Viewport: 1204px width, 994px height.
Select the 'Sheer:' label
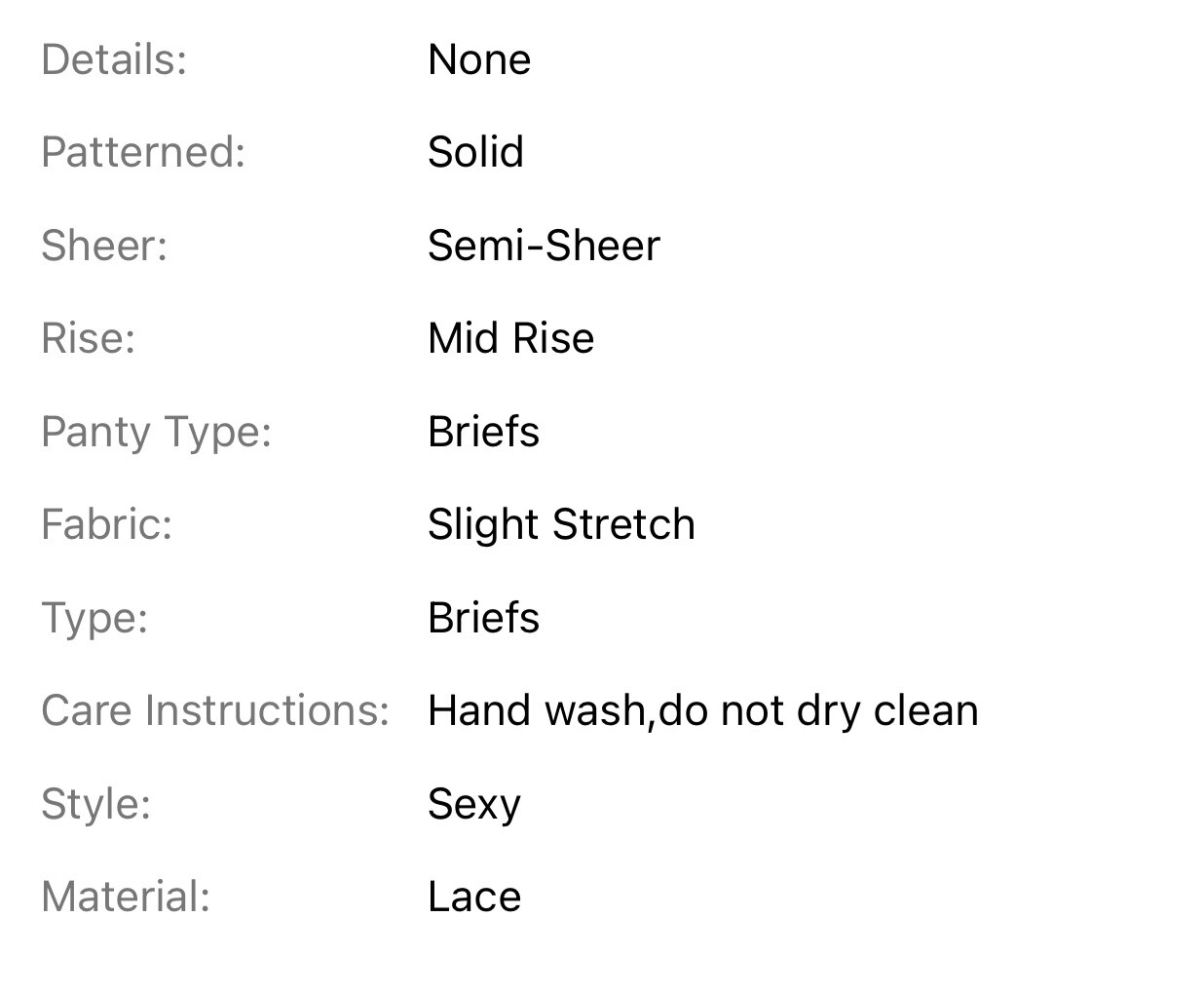pos(104,246)
